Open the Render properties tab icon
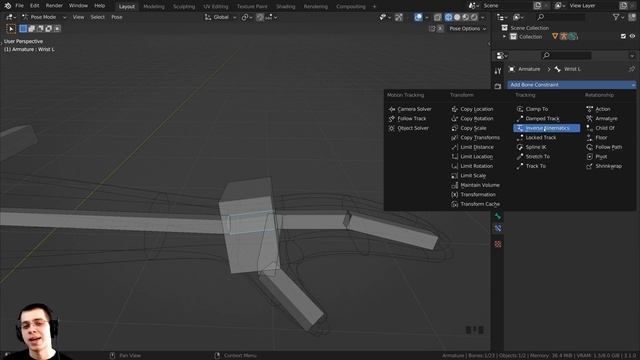 (498, 86)
